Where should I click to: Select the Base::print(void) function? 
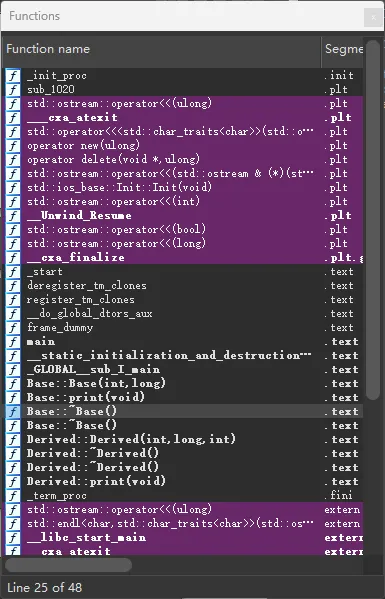pos(184,397)
